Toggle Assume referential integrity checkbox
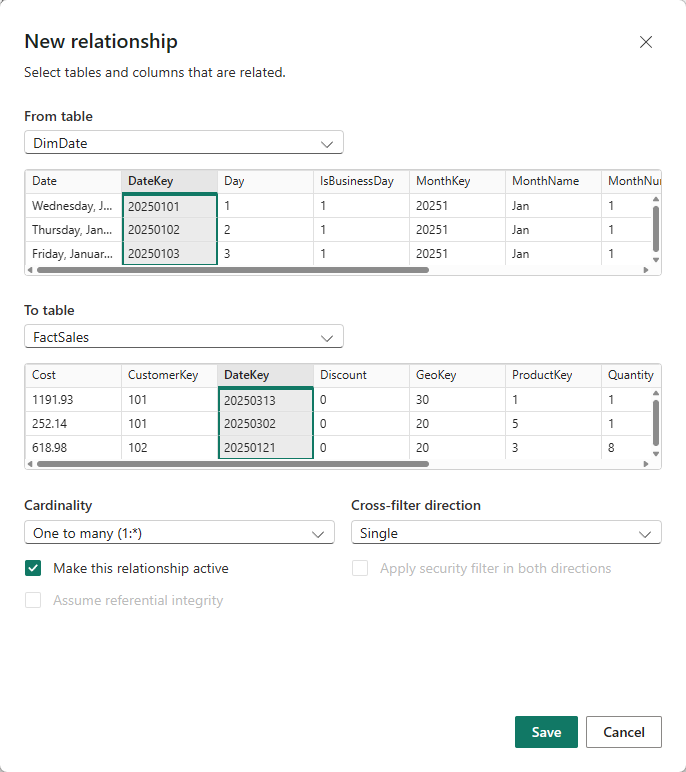 point(34,600)
